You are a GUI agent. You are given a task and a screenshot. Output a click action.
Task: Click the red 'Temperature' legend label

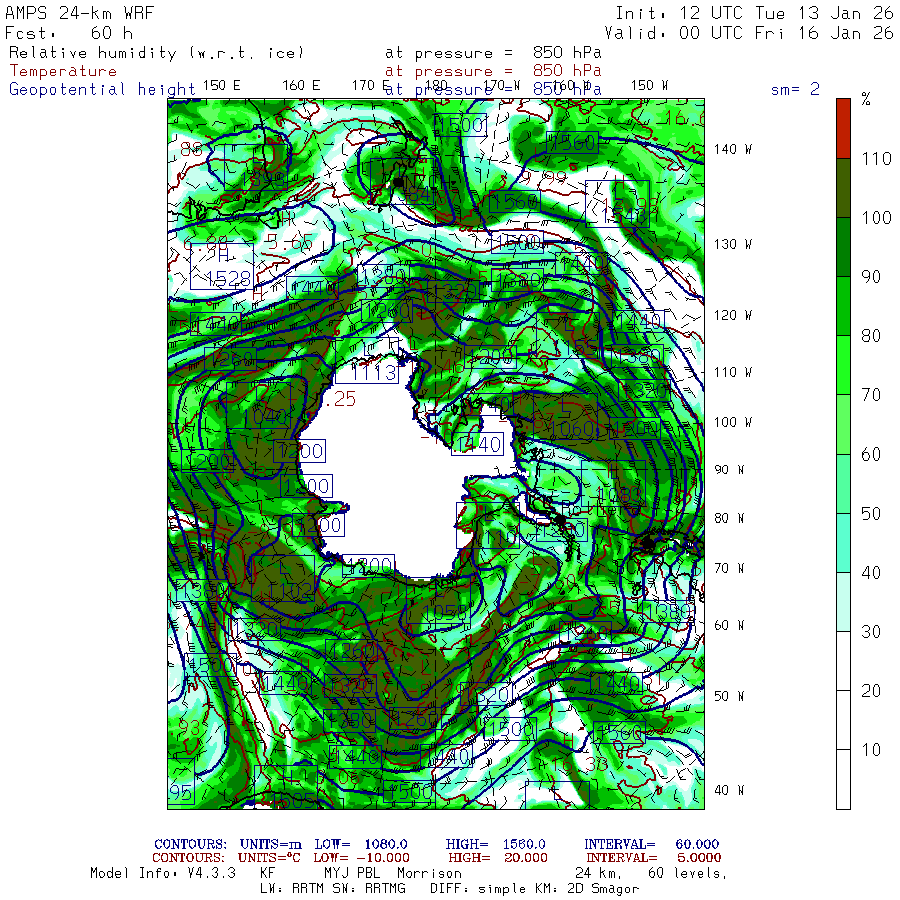[x=63, y=71]
